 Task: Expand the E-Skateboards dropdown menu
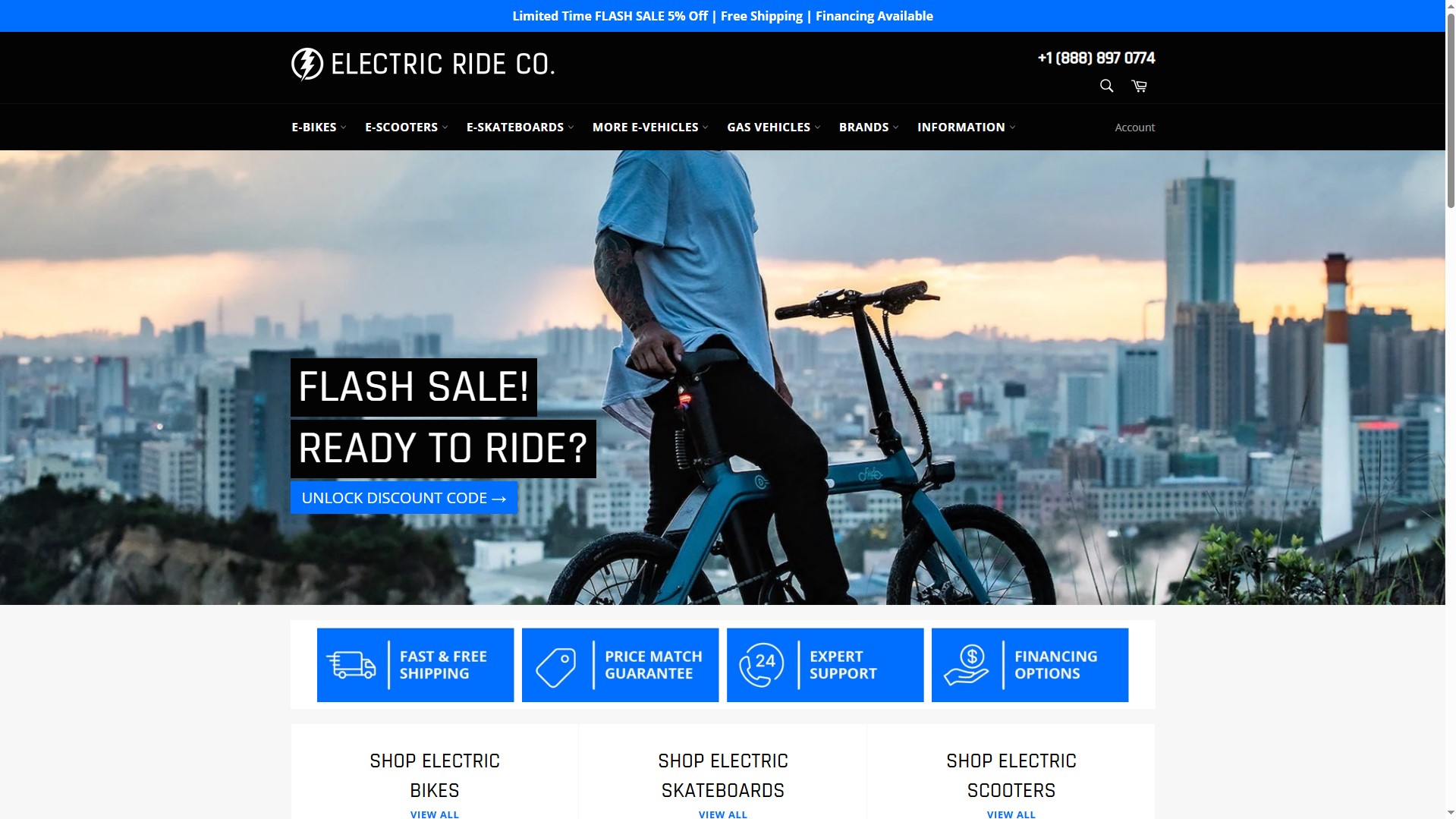click(520, 127)
